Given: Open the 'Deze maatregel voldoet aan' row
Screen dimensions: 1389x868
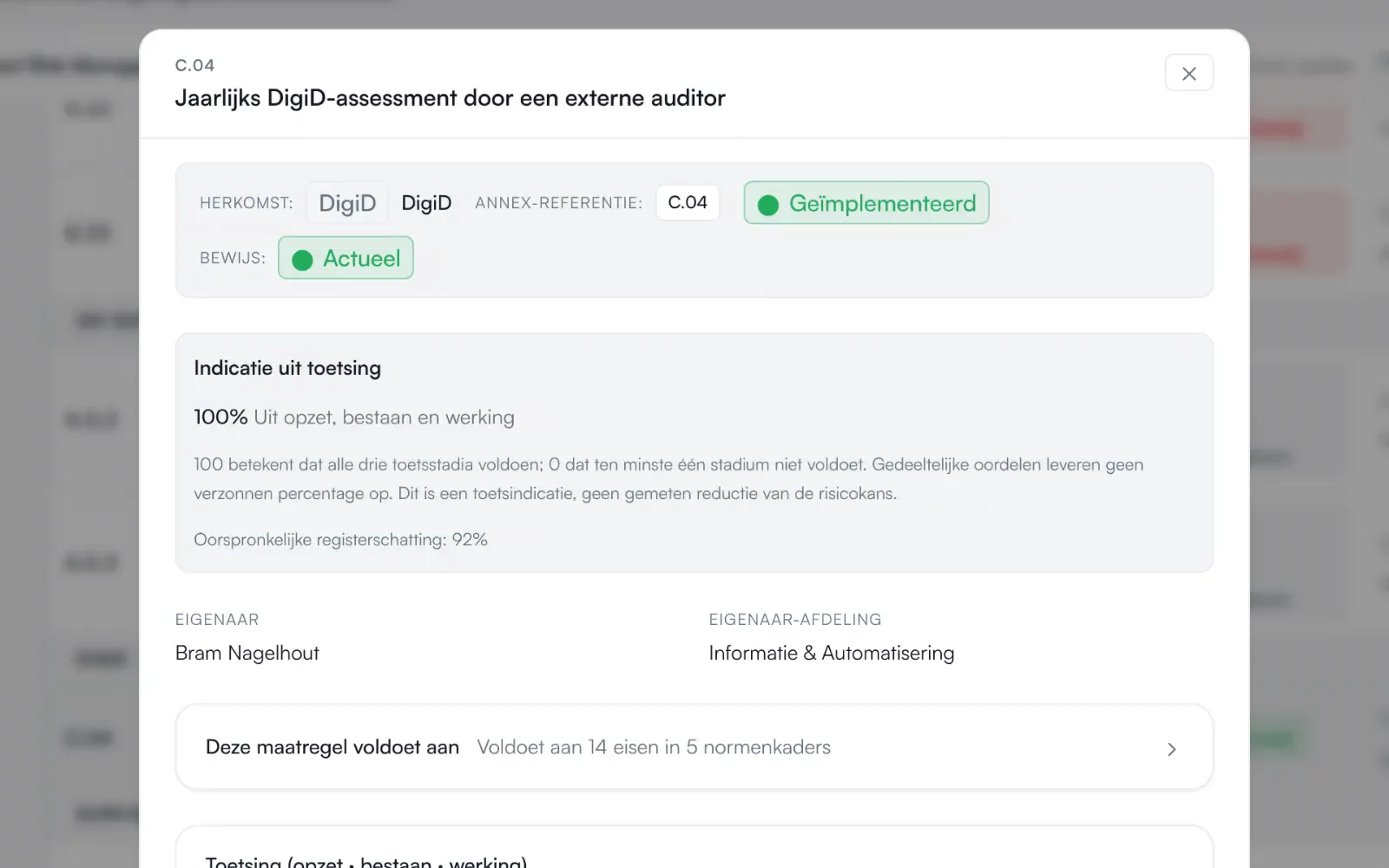Looking at the screenshot, I should click(x=694, y=746).
